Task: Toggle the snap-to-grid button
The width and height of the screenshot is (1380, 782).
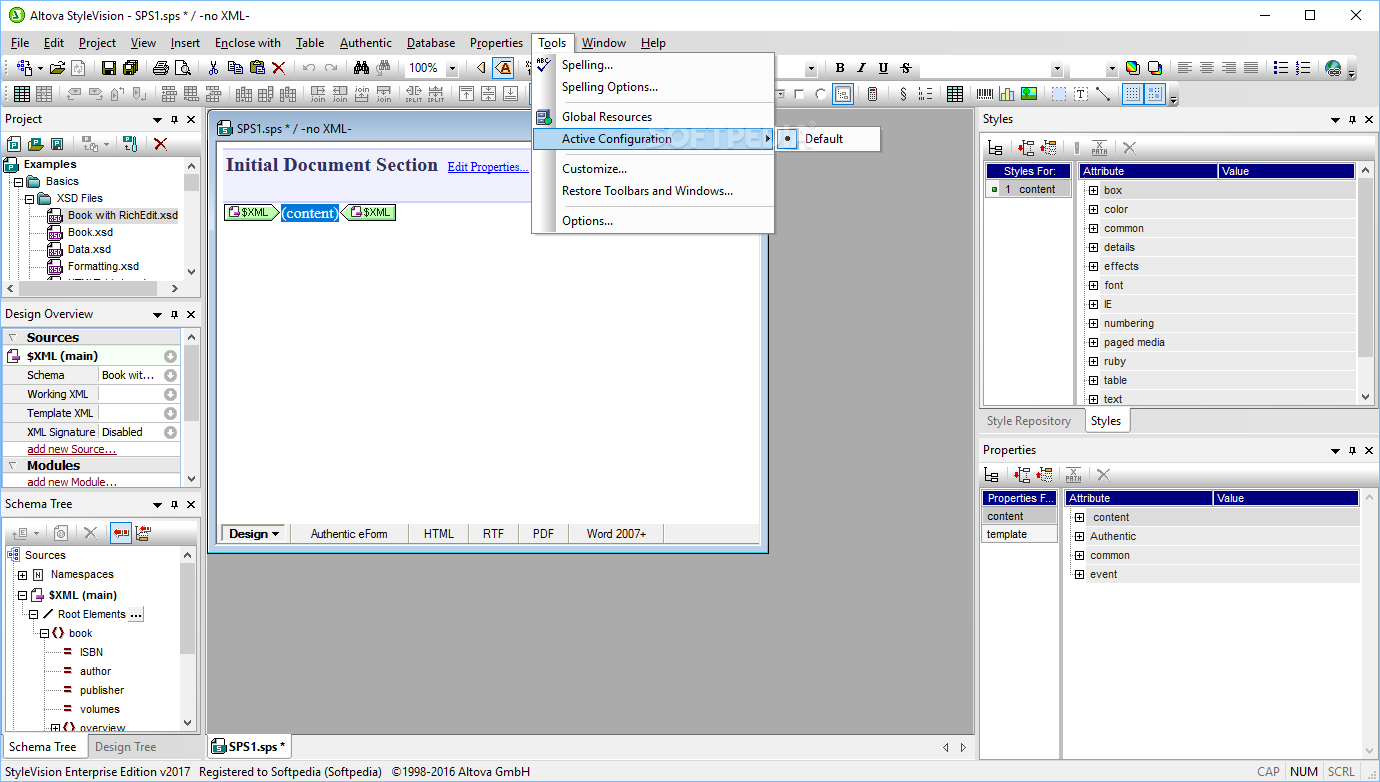Action: 1155,94
